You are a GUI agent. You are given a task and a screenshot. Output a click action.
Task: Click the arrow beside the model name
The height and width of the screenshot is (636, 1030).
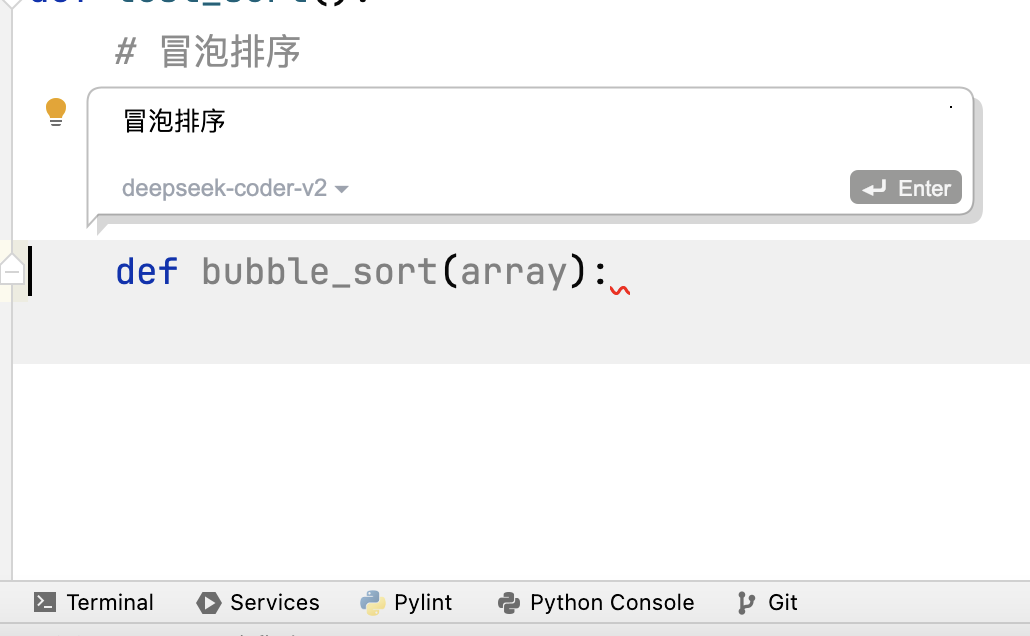(x=342, y=189)
